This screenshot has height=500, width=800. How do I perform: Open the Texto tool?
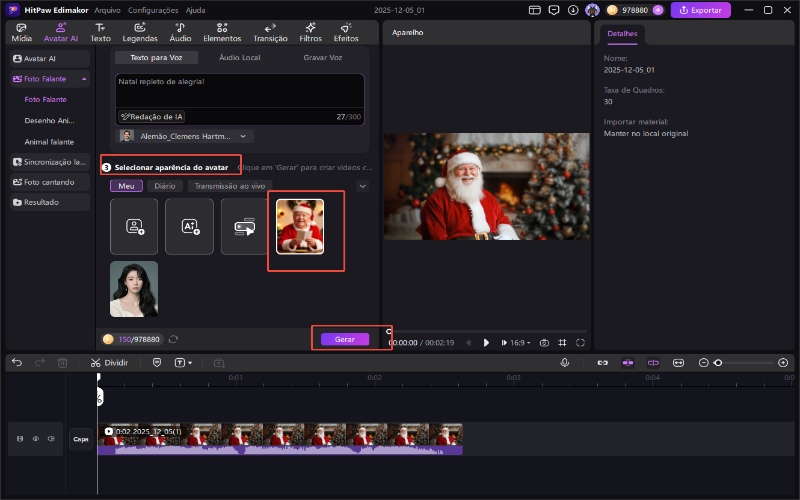(x=101, y=33)
